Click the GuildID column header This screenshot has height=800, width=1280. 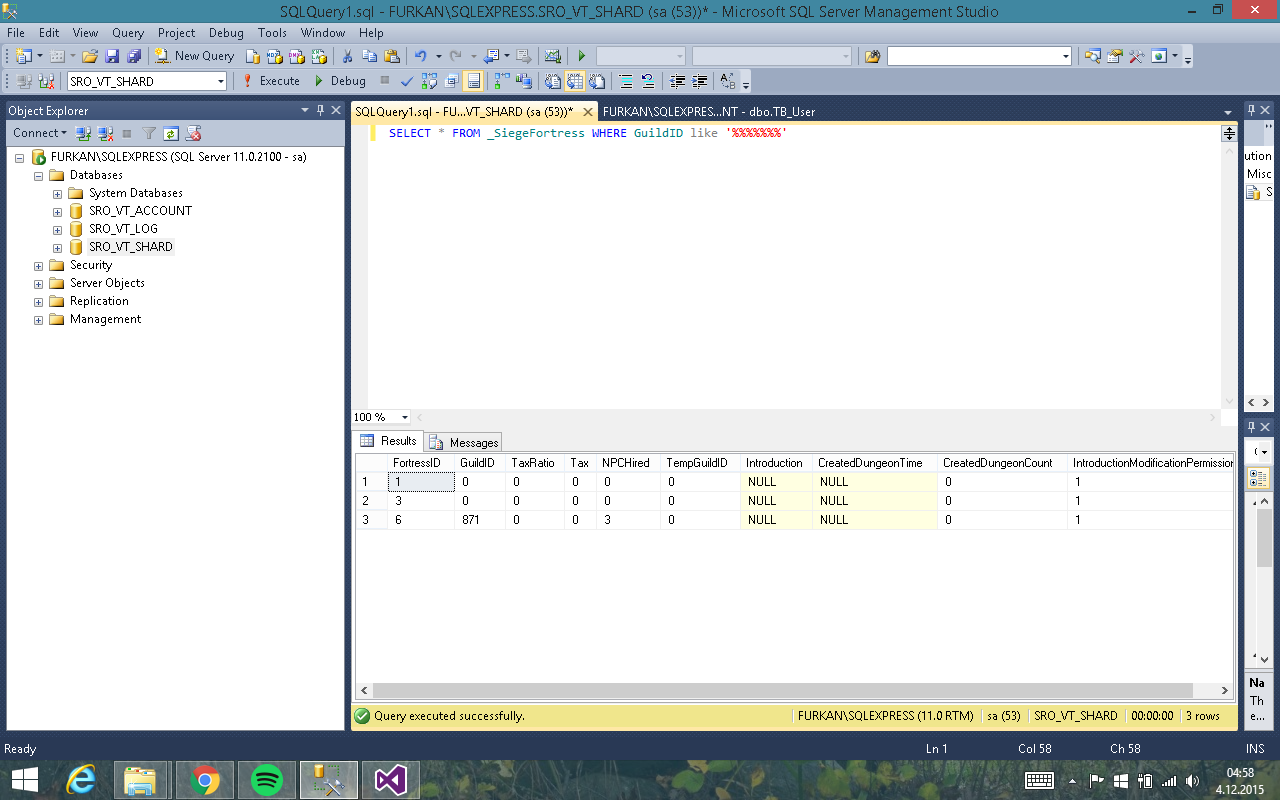pos(479,463)
